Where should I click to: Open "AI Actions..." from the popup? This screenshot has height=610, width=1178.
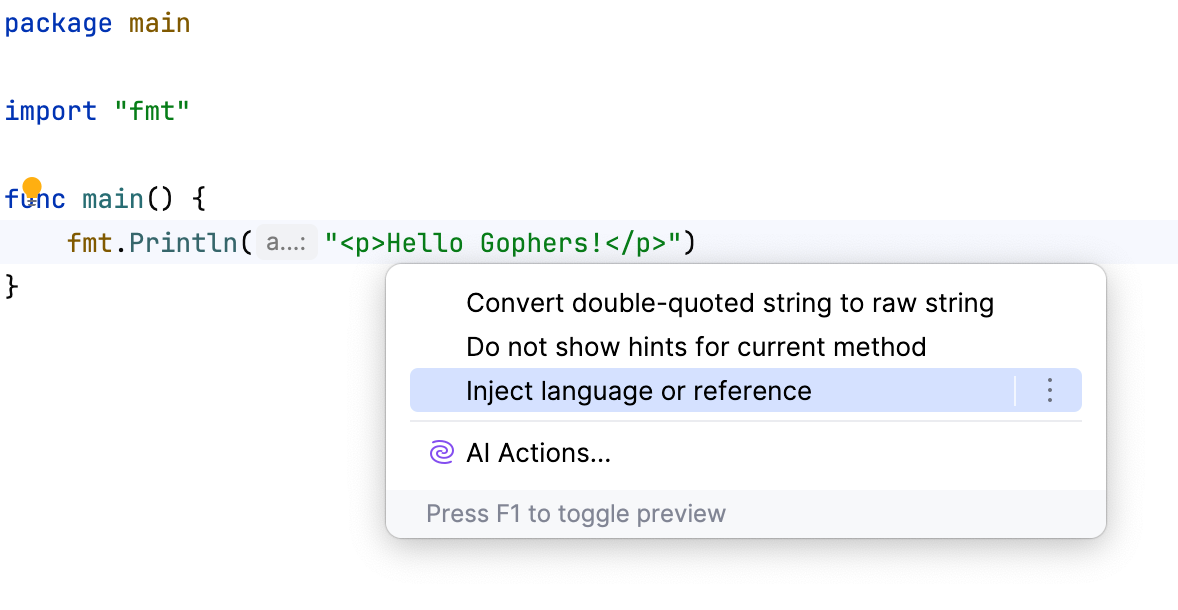(x=538, y=453)
